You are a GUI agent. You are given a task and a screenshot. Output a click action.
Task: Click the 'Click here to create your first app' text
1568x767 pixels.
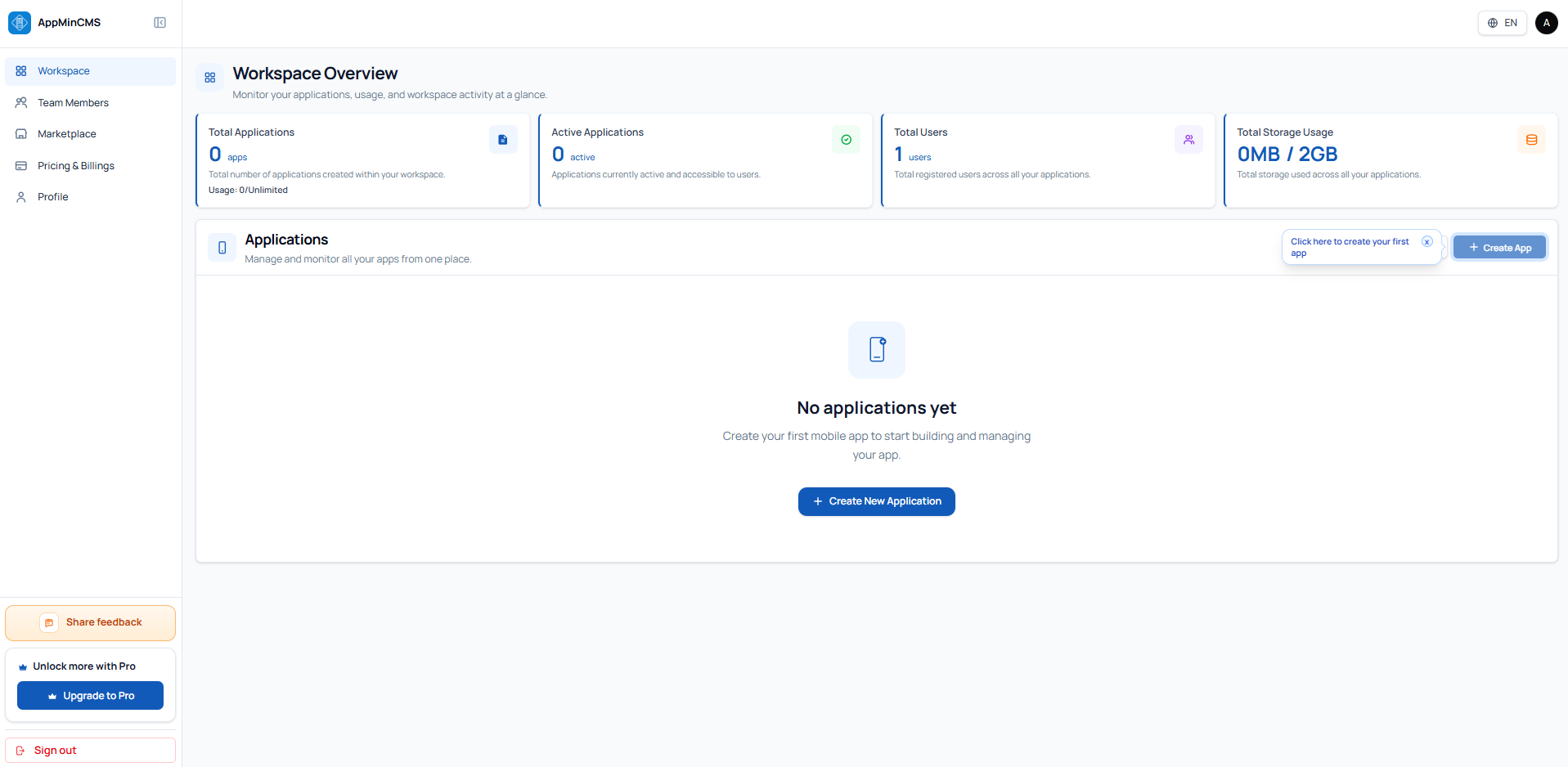pos(1350,248)
